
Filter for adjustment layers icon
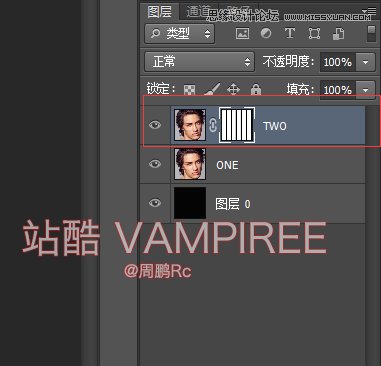[x=266, y=33]
